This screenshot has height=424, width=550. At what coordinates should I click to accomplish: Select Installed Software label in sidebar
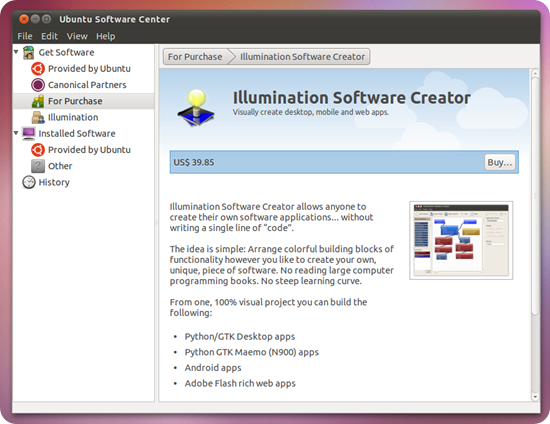[x=77, y=133]
